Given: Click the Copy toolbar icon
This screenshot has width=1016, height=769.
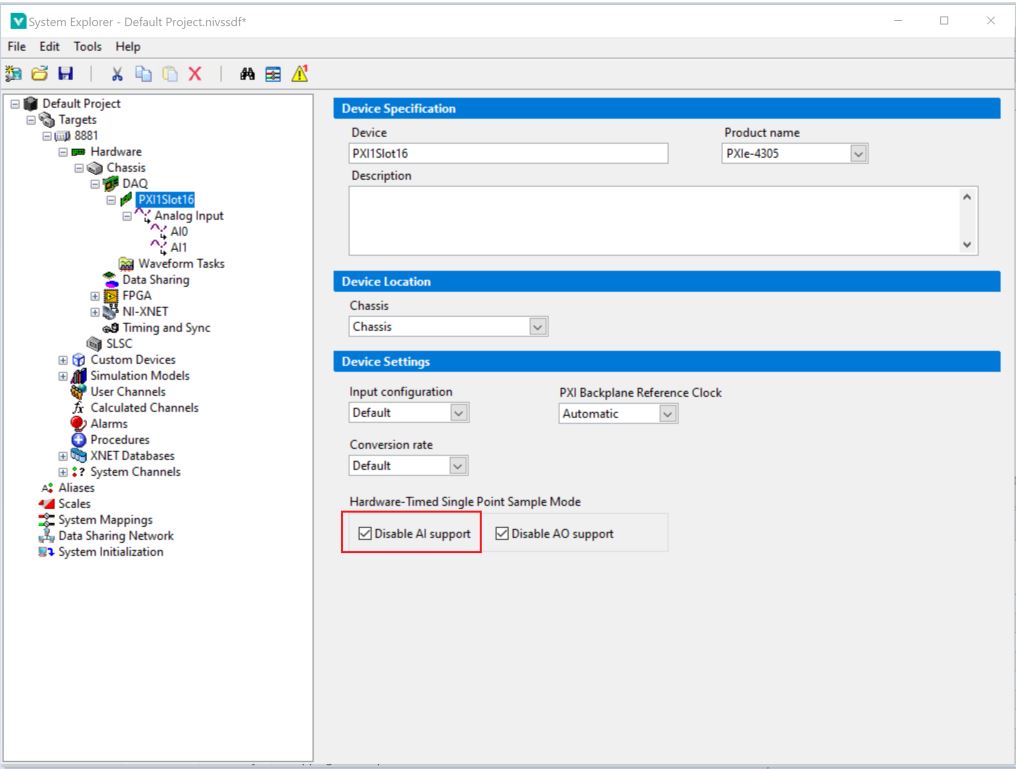Looking at the screenshot, I should (143, 74).
